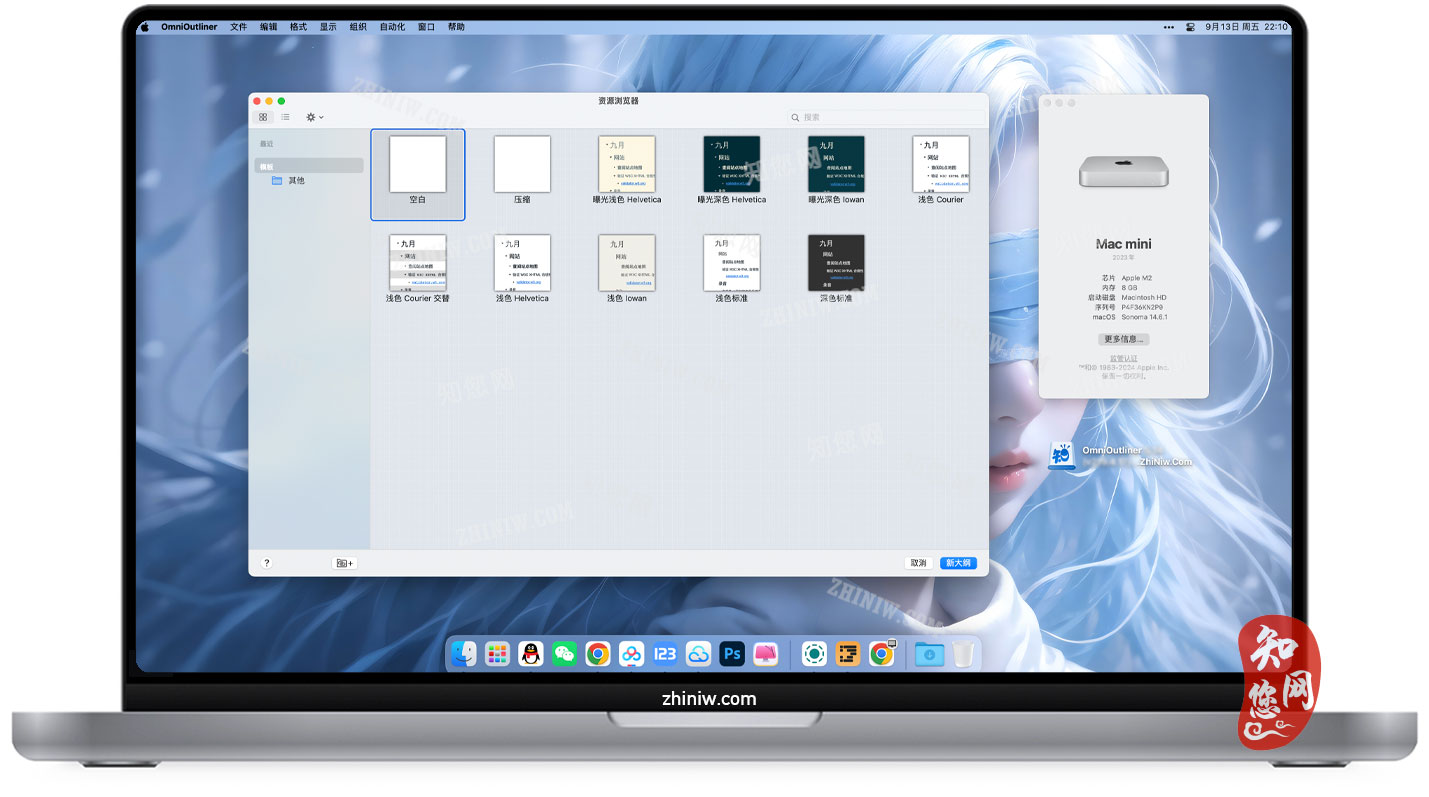Open the 组织 menu
Image resolution: width=1429 pixels, height=797 pixels.
[x=358, y=27]
